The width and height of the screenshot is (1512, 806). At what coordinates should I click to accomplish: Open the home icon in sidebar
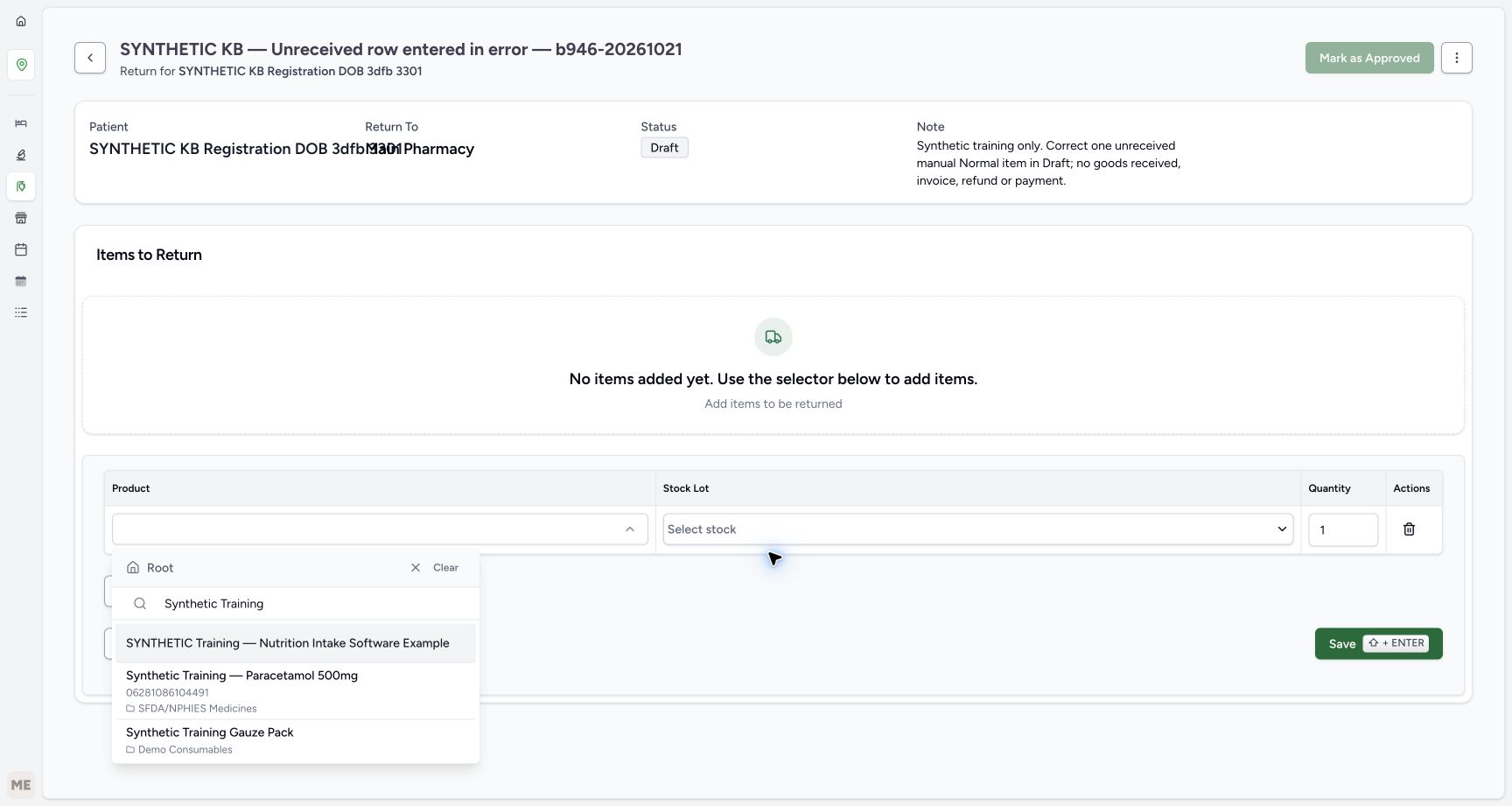point(21,21)
